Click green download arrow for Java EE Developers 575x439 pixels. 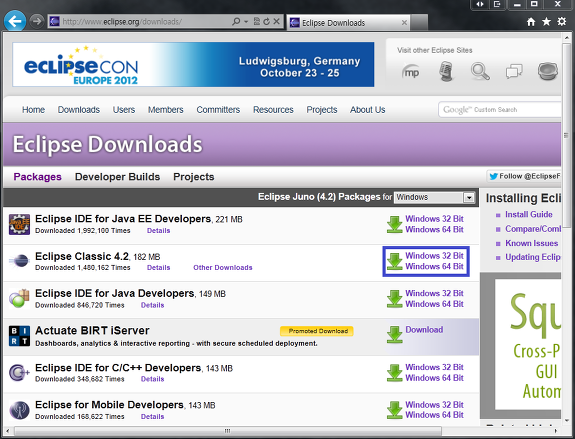395,224
